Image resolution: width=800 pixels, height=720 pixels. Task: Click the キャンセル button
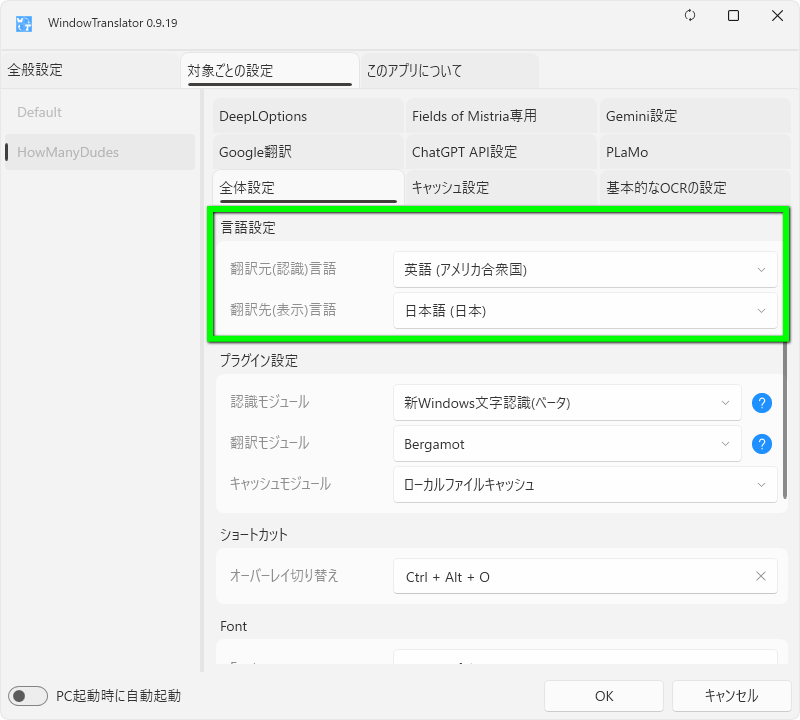click(x=731, y=696)
